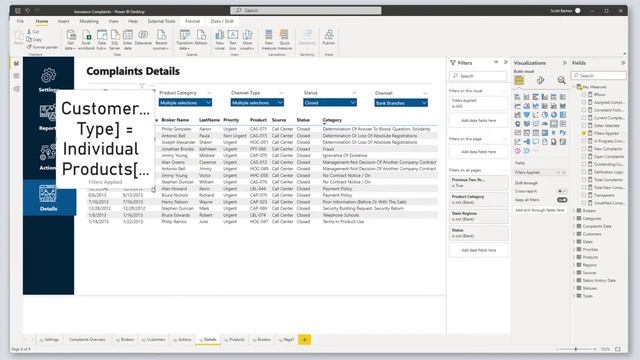Collapse the Key Measures folder
This screenshot has width=640, height=360.
pos(575,87)
